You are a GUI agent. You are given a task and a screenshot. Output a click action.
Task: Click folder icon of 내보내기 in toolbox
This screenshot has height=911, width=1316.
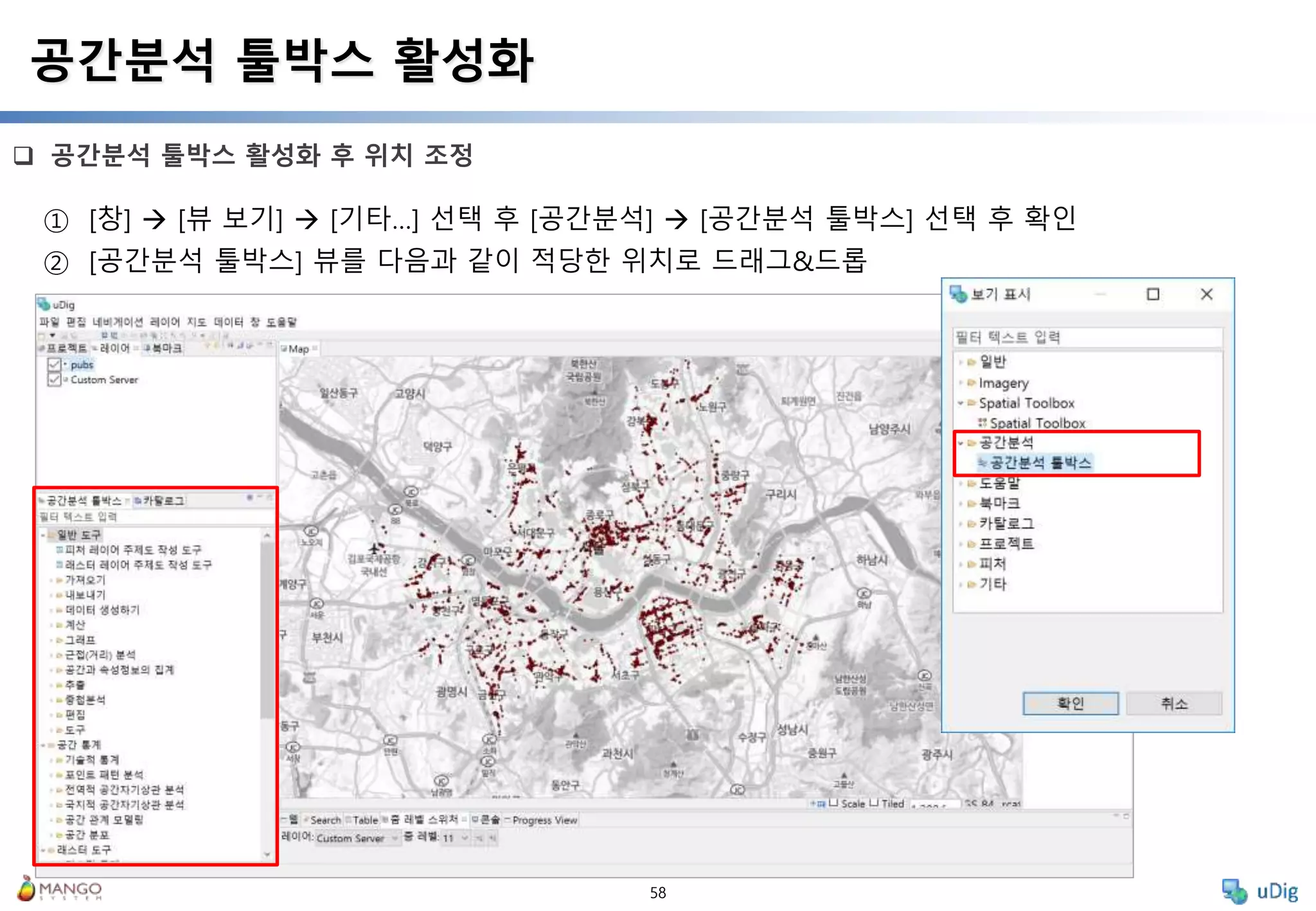59,595
